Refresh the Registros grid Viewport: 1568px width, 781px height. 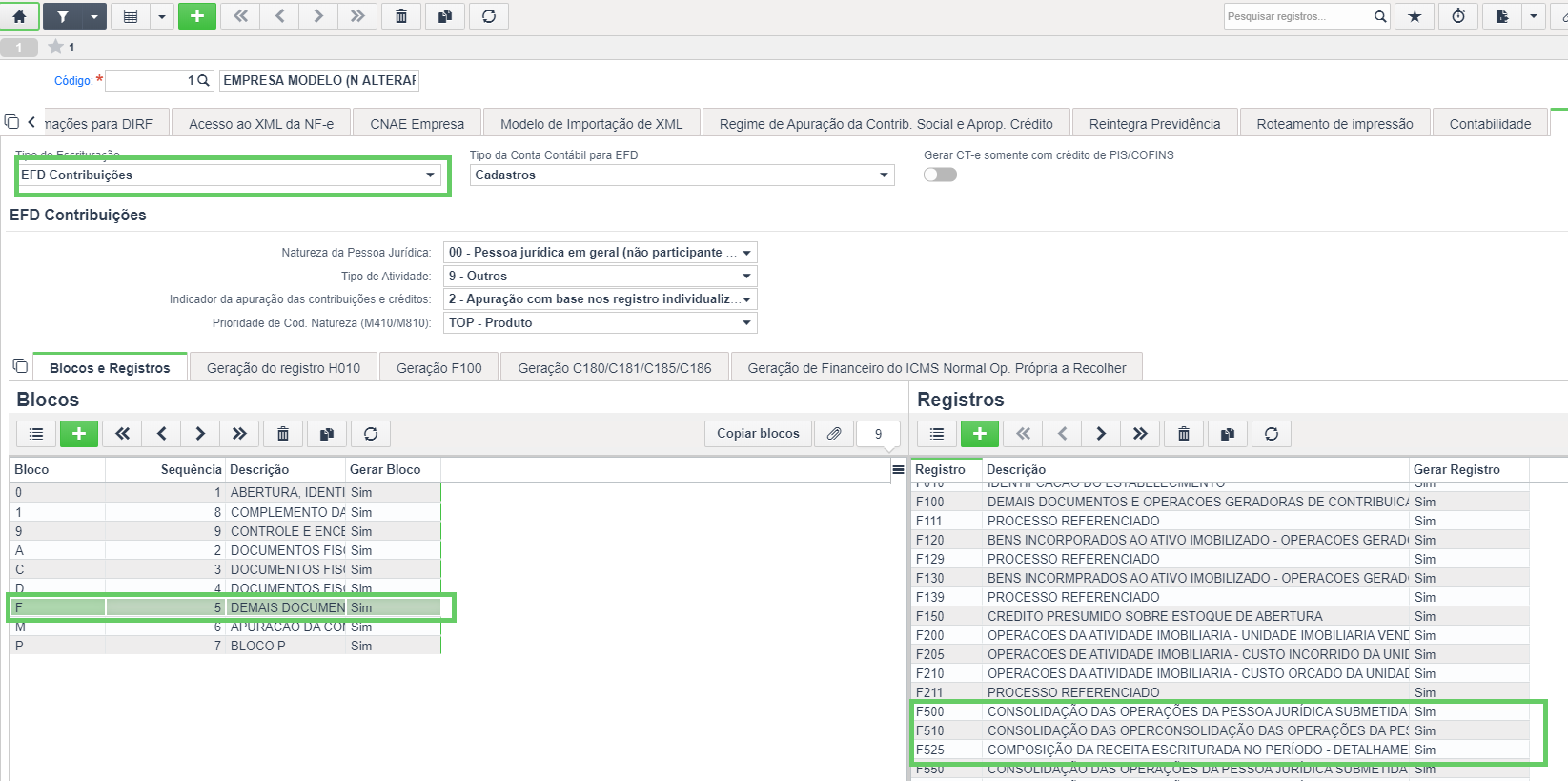pos(1272,434)
